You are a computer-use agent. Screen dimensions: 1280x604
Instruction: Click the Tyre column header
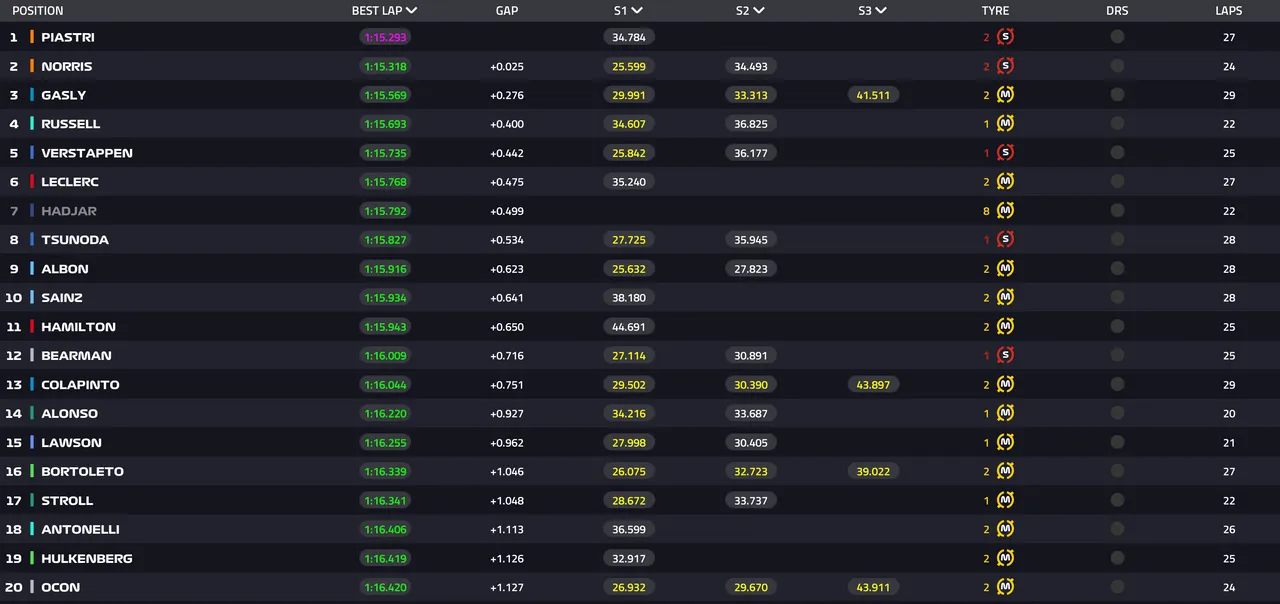pos(995,11)
